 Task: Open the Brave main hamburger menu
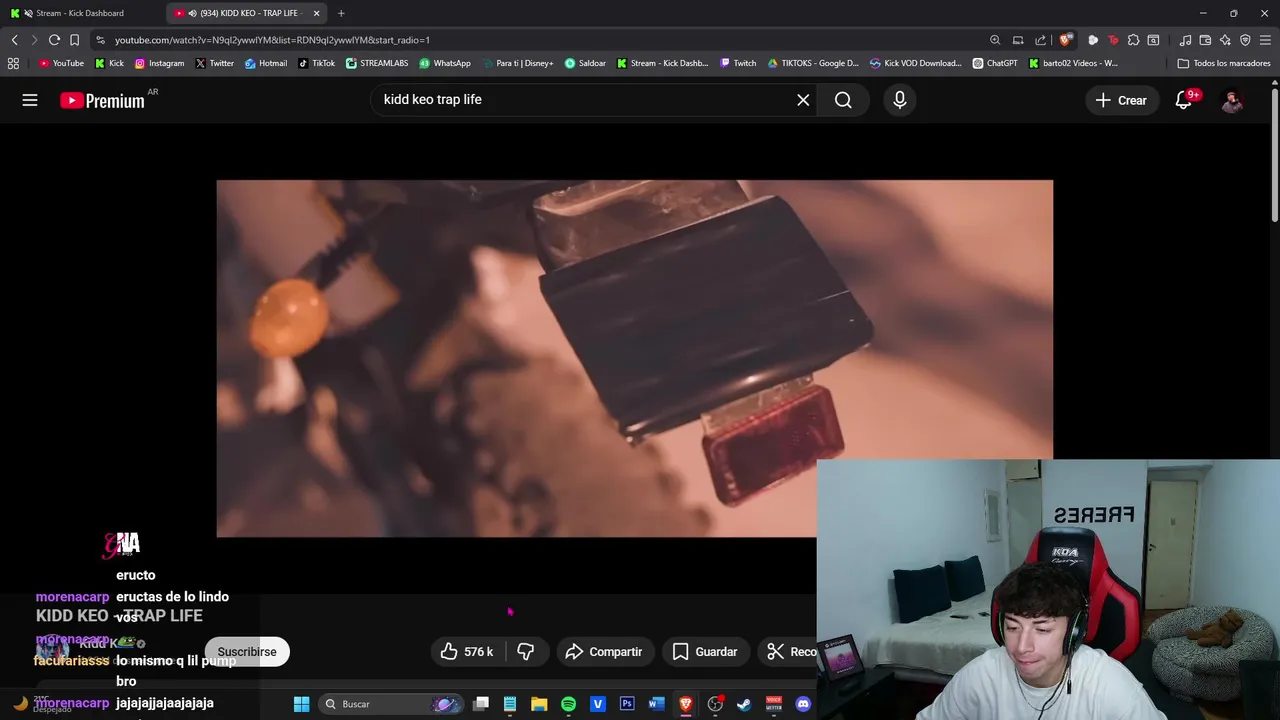click(x=1266, y=40)
